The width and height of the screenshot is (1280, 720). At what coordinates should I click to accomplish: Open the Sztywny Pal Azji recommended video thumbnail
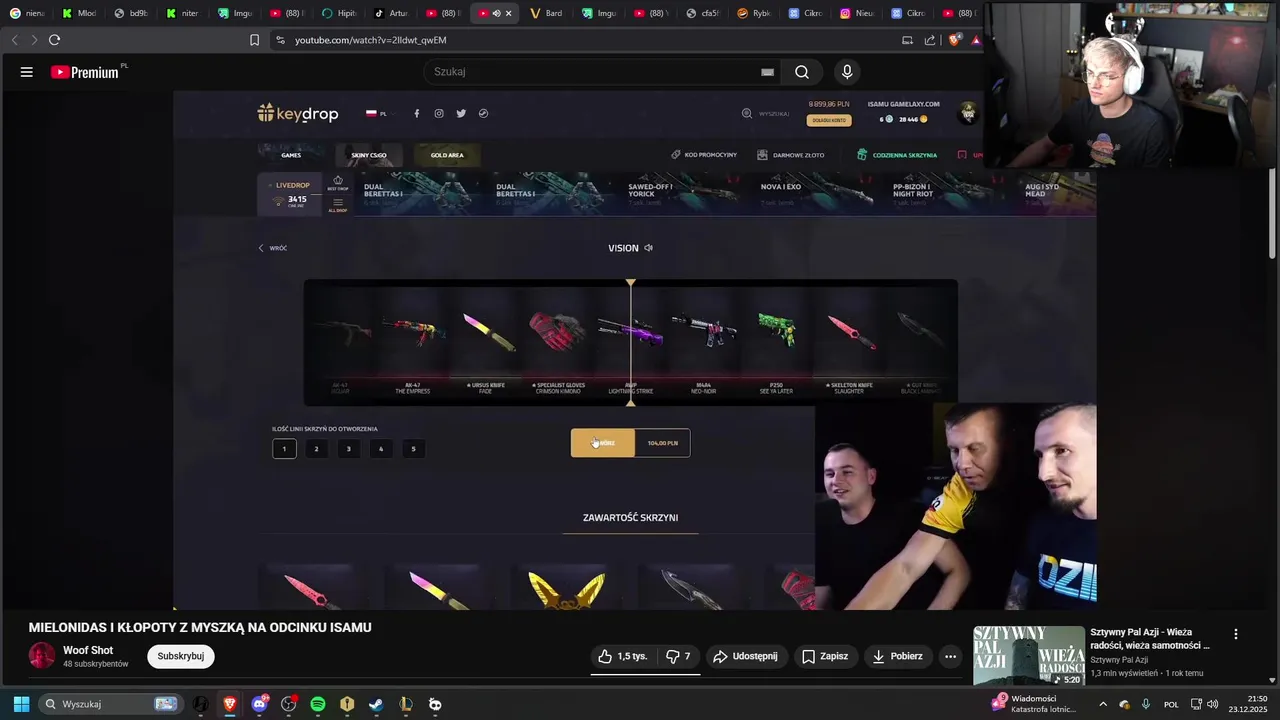pos(1029,656)
